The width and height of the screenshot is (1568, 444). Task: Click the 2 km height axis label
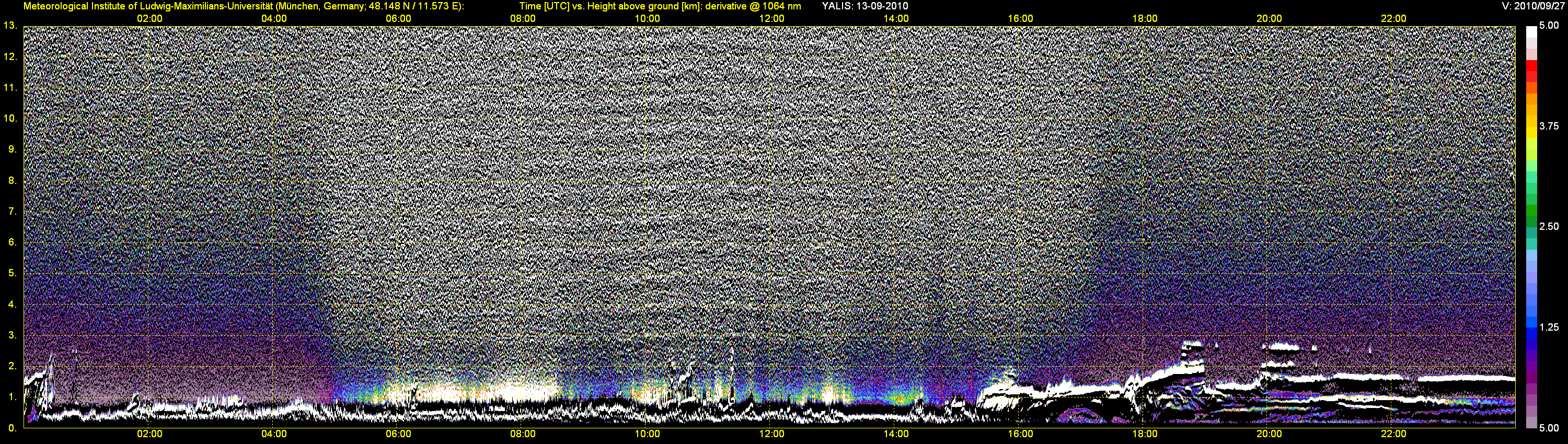[12, 366]
